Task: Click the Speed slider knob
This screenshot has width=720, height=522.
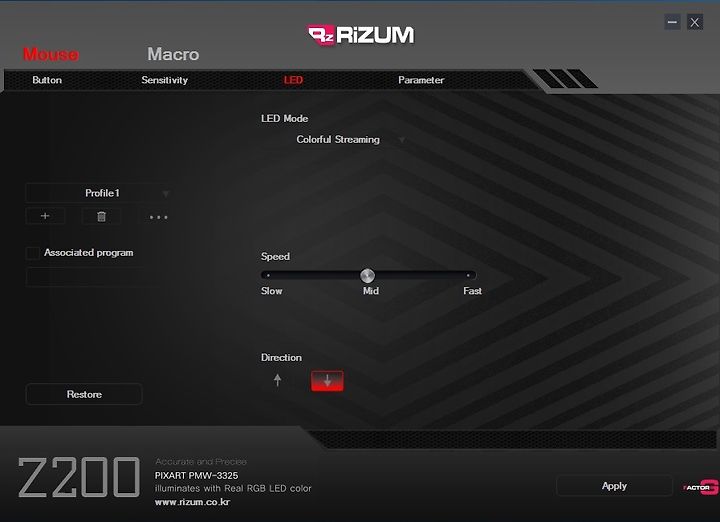Action: point(367,275)
